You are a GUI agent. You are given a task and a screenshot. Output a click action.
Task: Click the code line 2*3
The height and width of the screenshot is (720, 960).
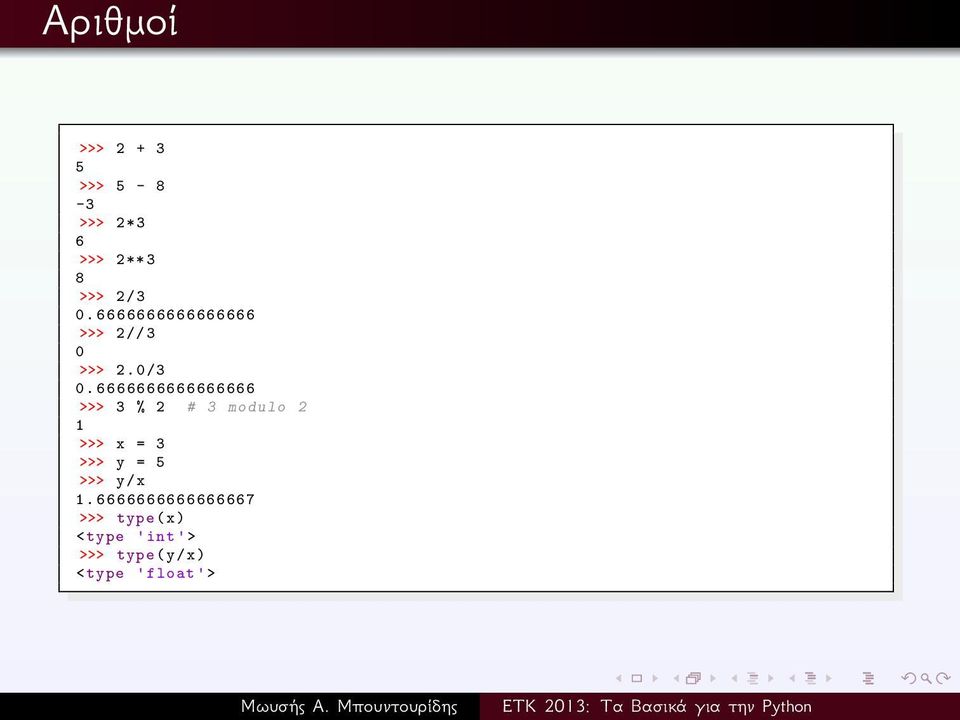(130, 222)
